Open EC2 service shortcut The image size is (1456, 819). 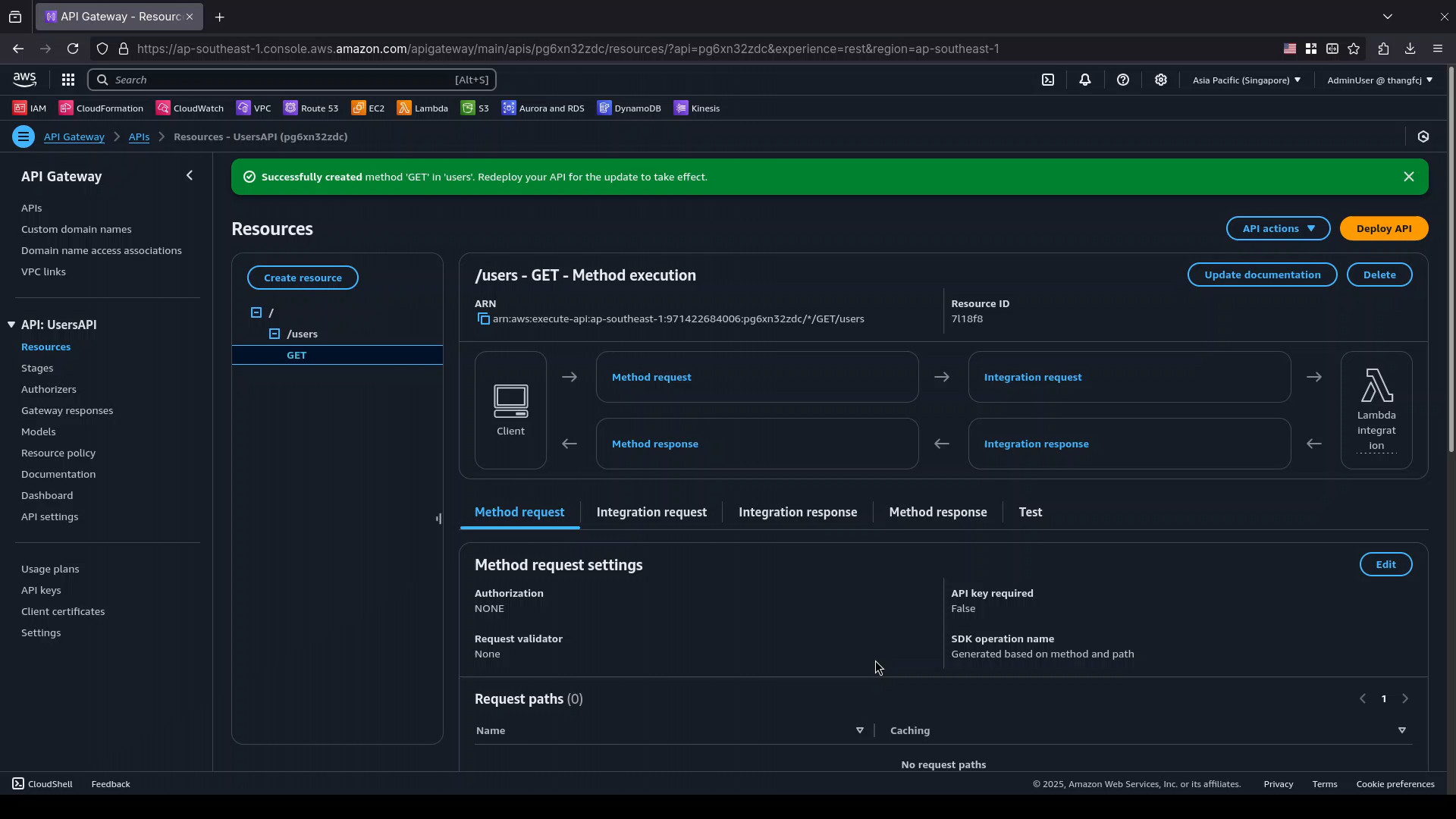tap(368, 108)
